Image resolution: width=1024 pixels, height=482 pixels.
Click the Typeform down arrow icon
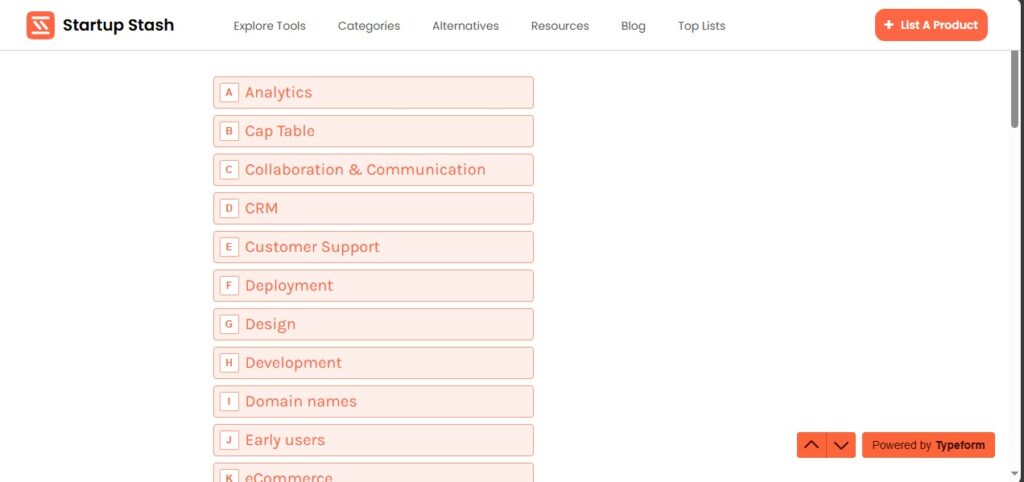[x=841, y=445]
